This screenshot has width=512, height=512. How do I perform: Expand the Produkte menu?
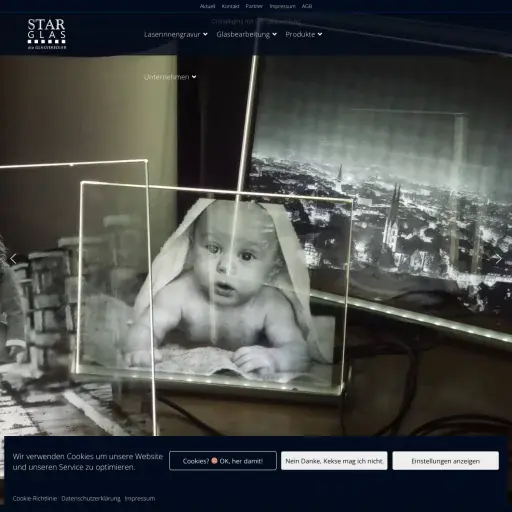point(304,34)
